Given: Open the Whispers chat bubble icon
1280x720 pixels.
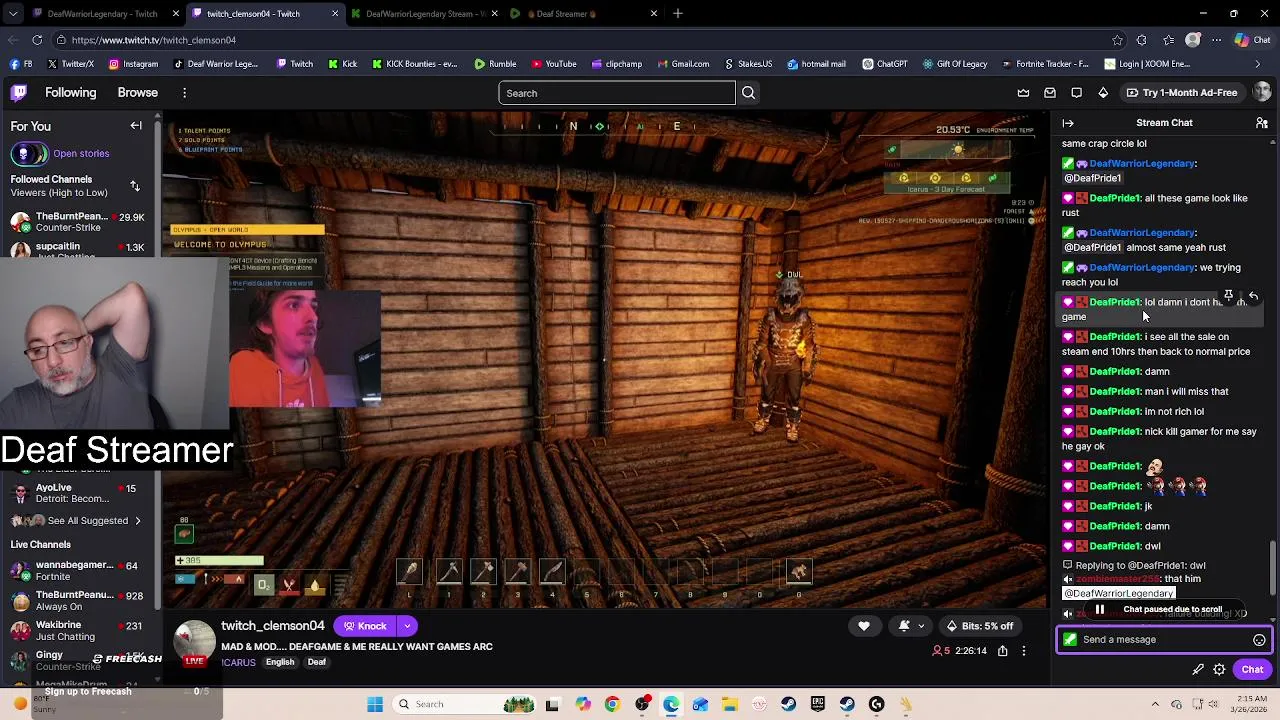Looking at the screenshot, I should [1076, 93].
